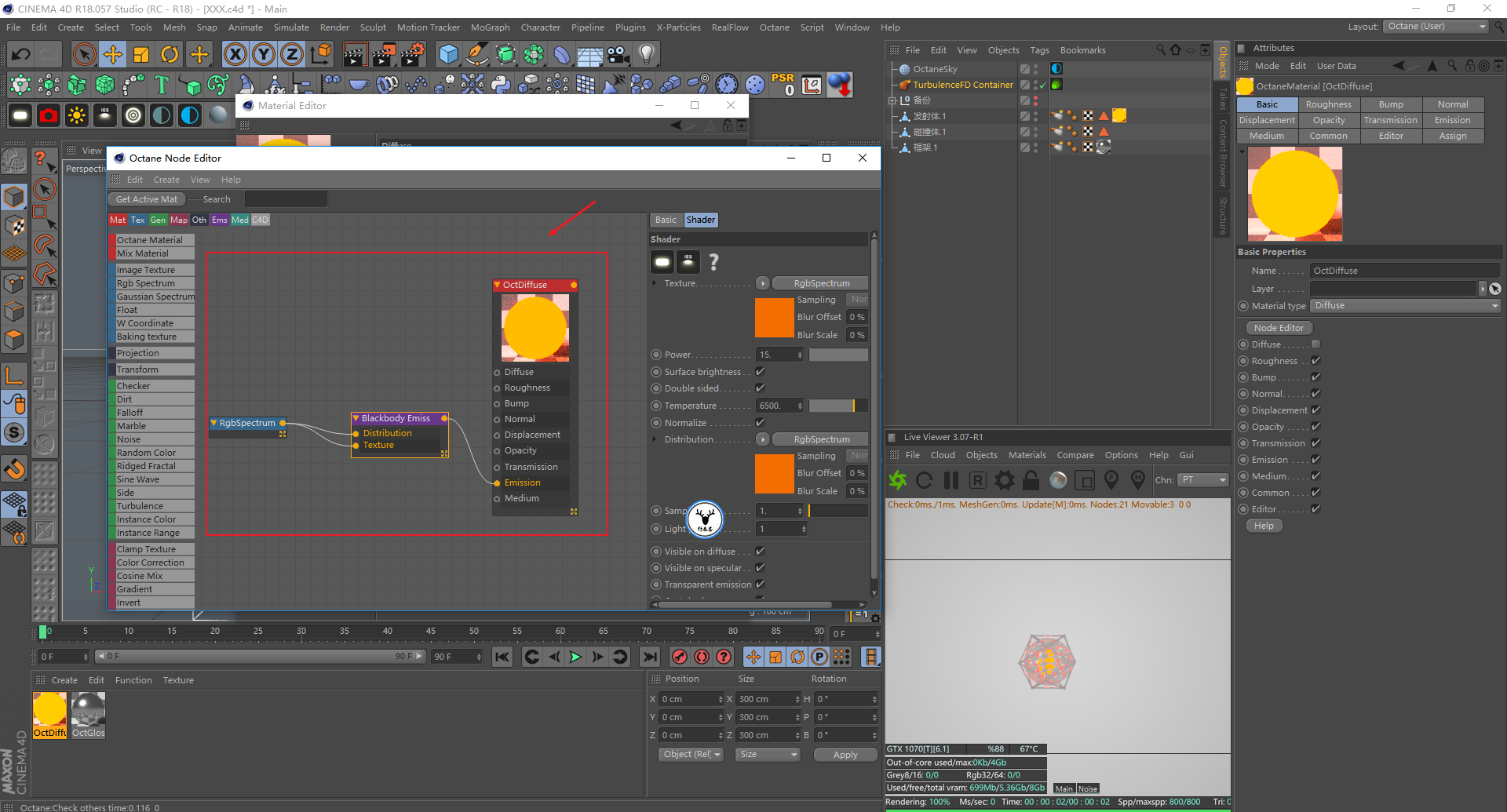Toggle the Roughness checkbox in Basic Properties
1507x812 pixels.
tap(1315, 360)
